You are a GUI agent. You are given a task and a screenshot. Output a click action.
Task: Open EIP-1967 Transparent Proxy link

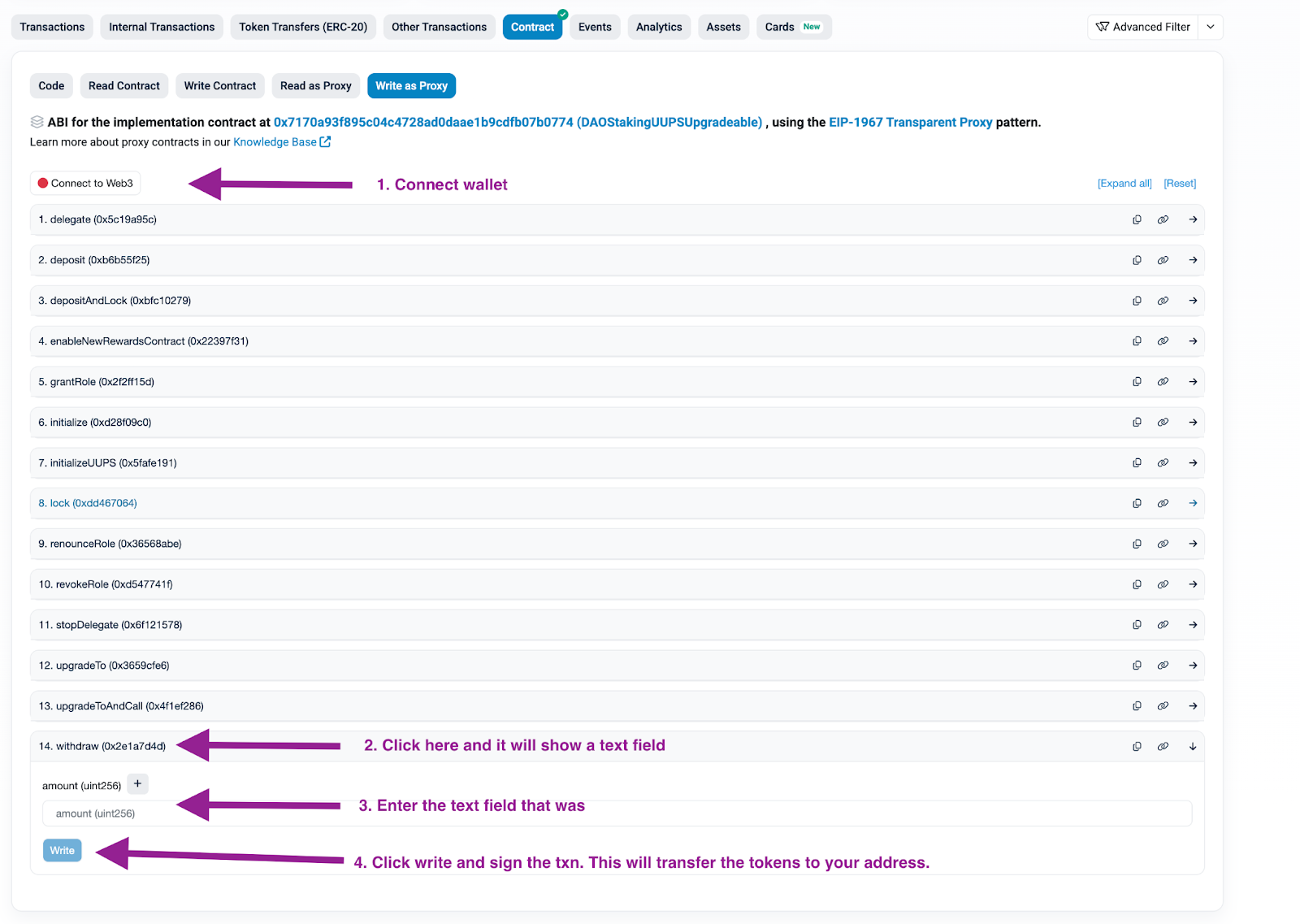[910, 123]
